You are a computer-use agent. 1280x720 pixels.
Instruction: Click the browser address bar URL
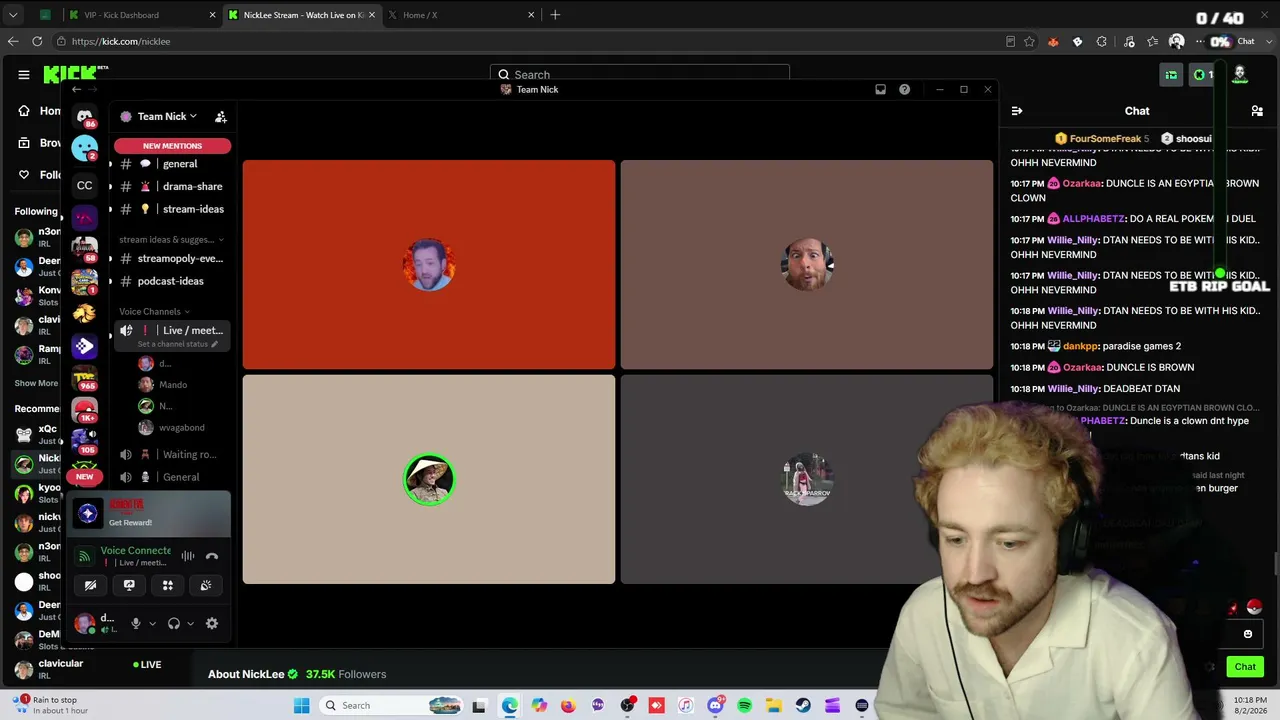coord(121,41)
